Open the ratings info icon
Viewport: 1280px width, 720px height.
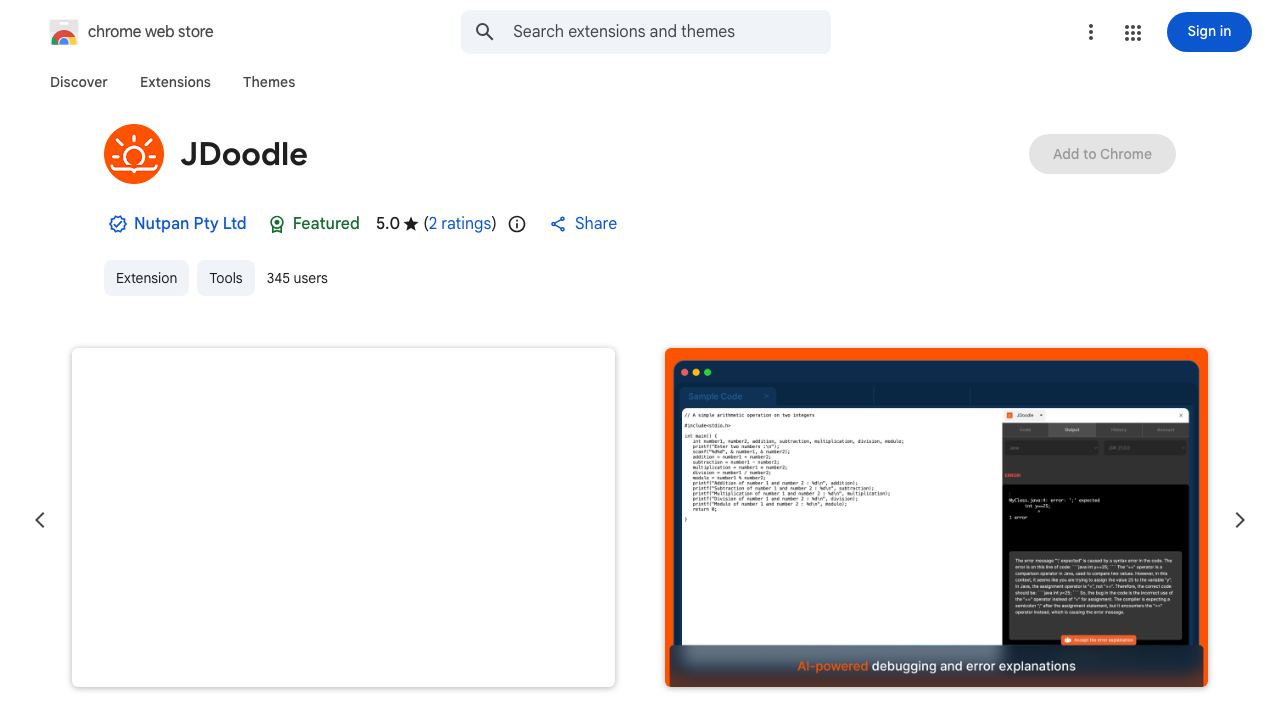click(517, 224)
